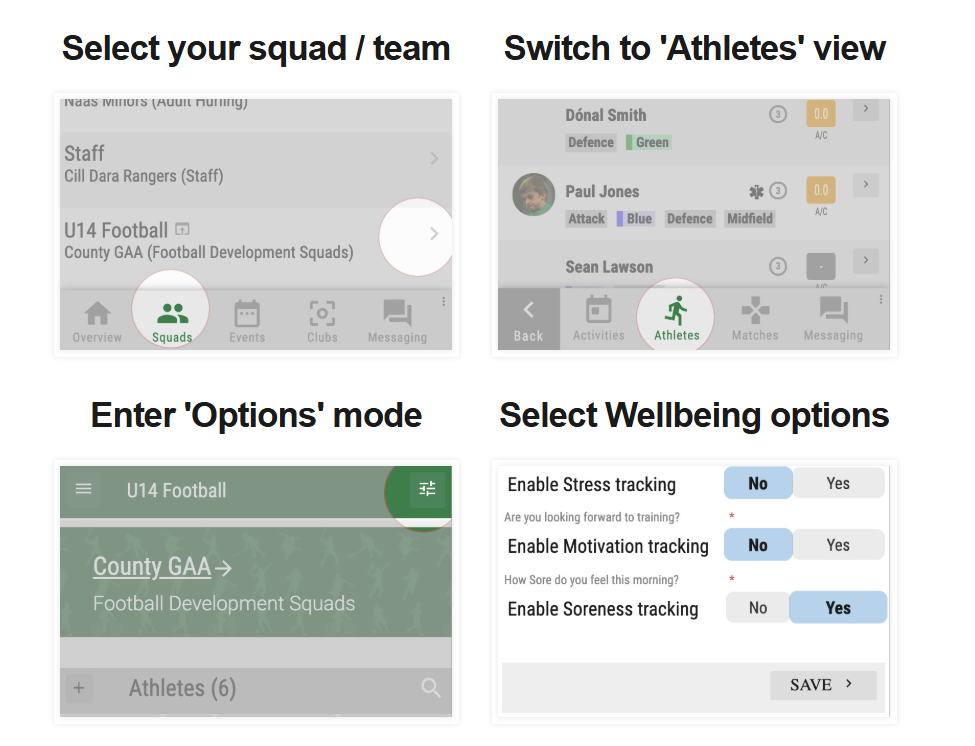This screenshot has width=975, height=746.
Task: Open the Messaging tab next to Matches
Action: click(833, 319)
